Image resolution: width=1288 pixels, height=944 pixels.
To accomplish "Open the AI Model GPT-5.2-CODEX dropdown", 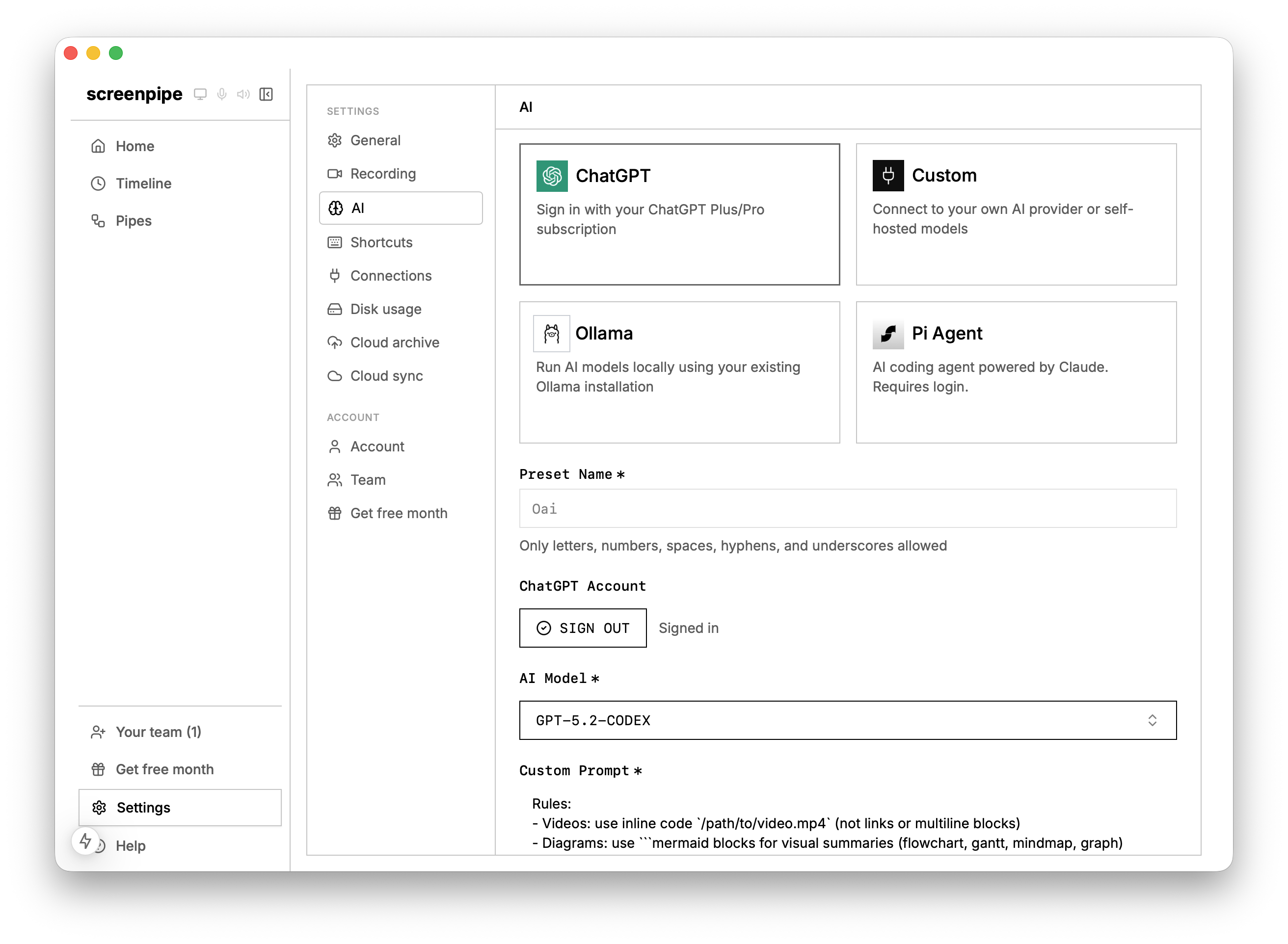I will (847, 720).
